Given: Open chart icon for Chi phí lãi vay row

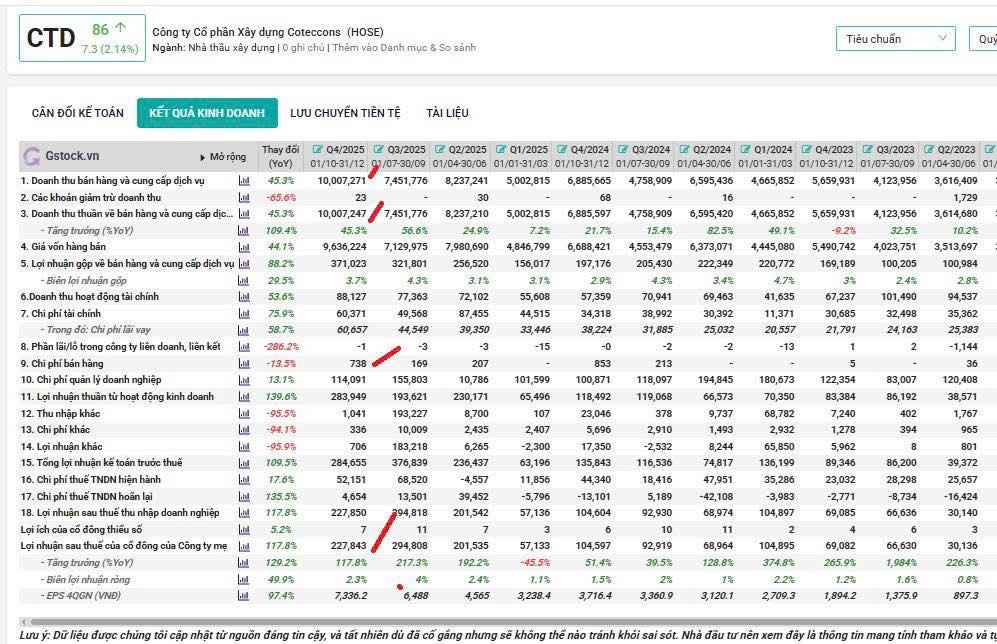Looking at the screenshot, I should pos(244,330).
